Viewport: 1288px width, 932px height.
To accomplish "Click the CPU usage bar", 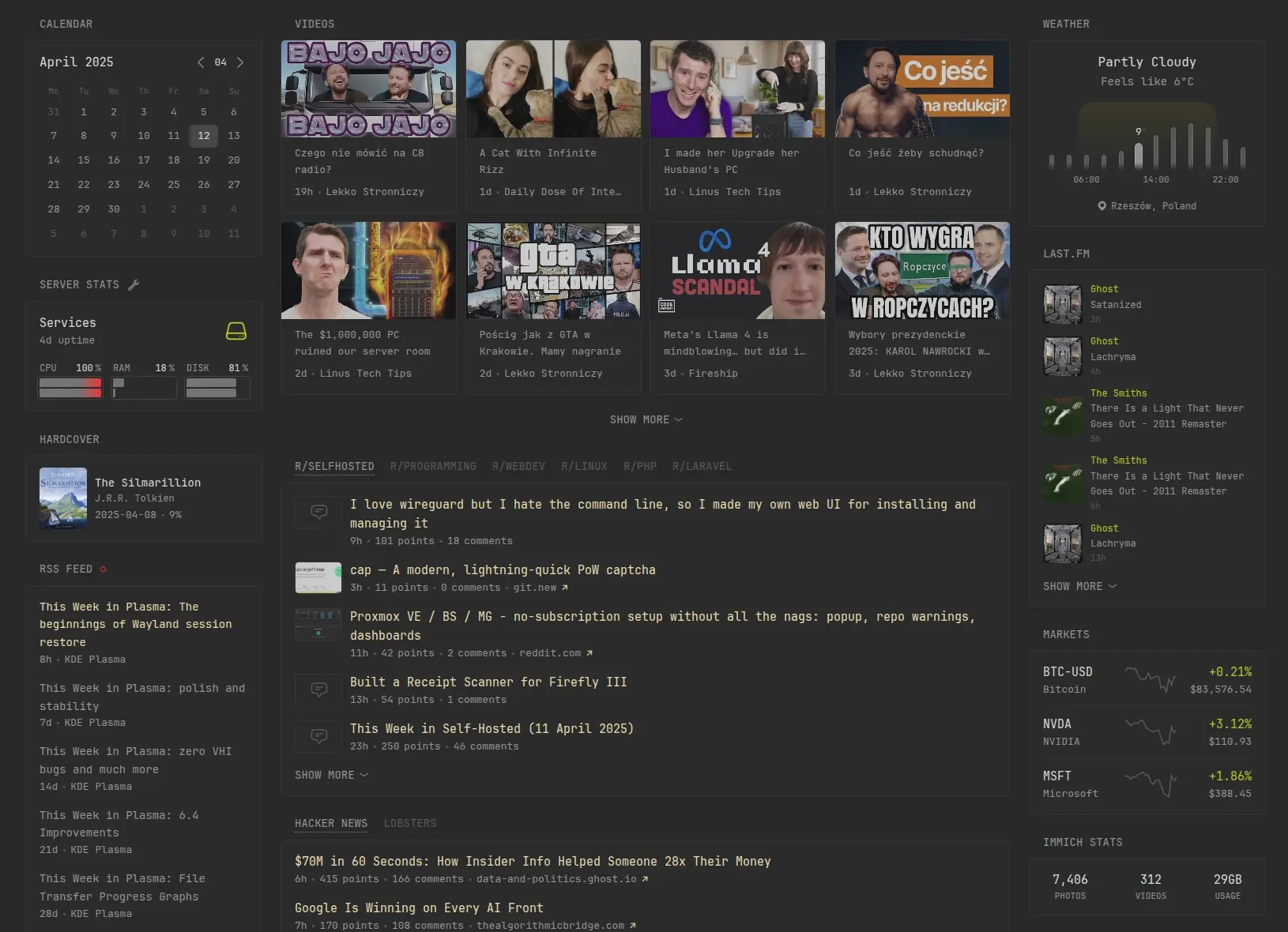I will tap(70, 388).
